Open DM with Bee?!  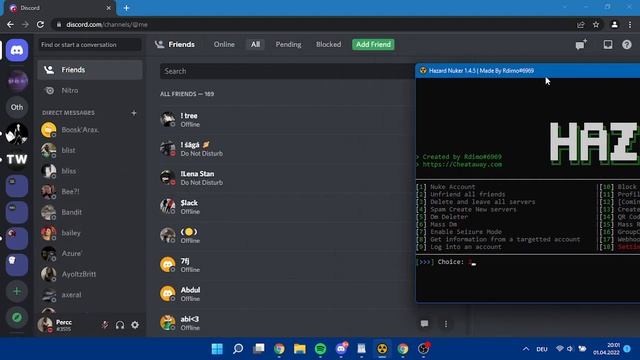coord(90,191)
